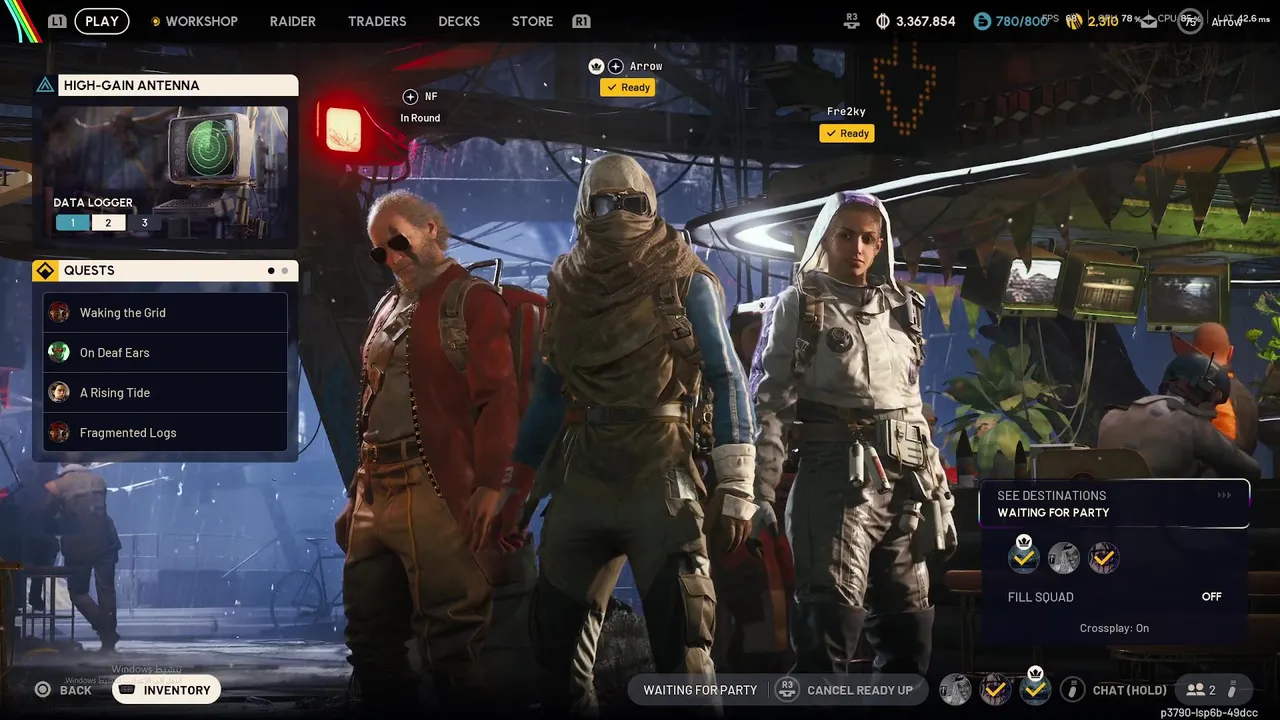This screenshot has height=720, width=1280.
Task: Open the Inventory button
Action: [166, 690]
